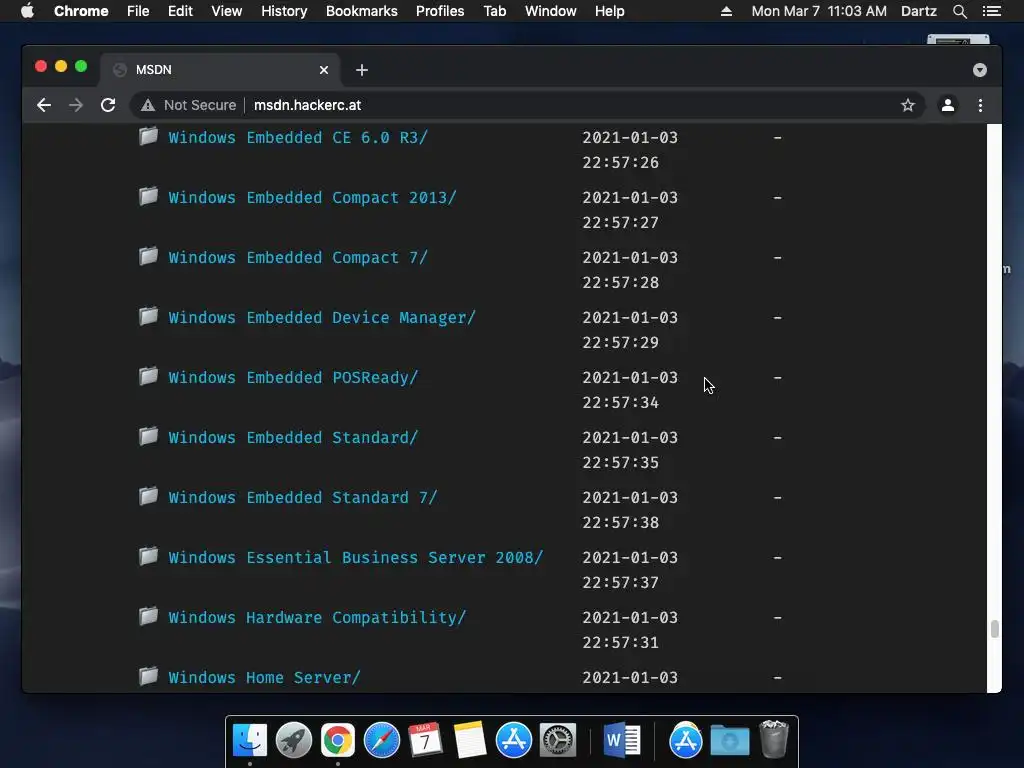
Task: Click timestamp 22:57:26 of CE 6.0 R3 row
Action: [620, 163]
